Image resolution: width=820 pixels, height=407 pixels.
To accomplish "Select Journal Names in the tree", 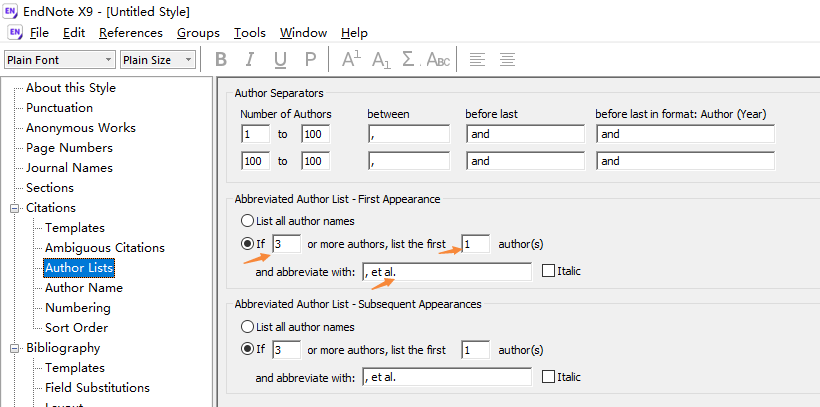I will (x=69, y=168).
